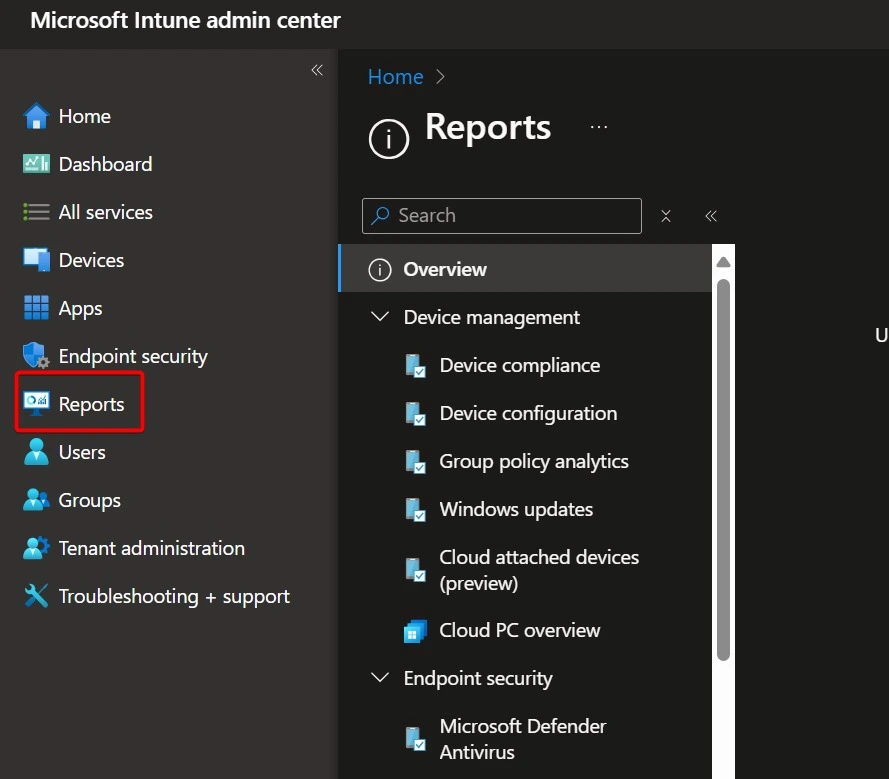Click the Devices monitor icon

(x=36, y=260)
